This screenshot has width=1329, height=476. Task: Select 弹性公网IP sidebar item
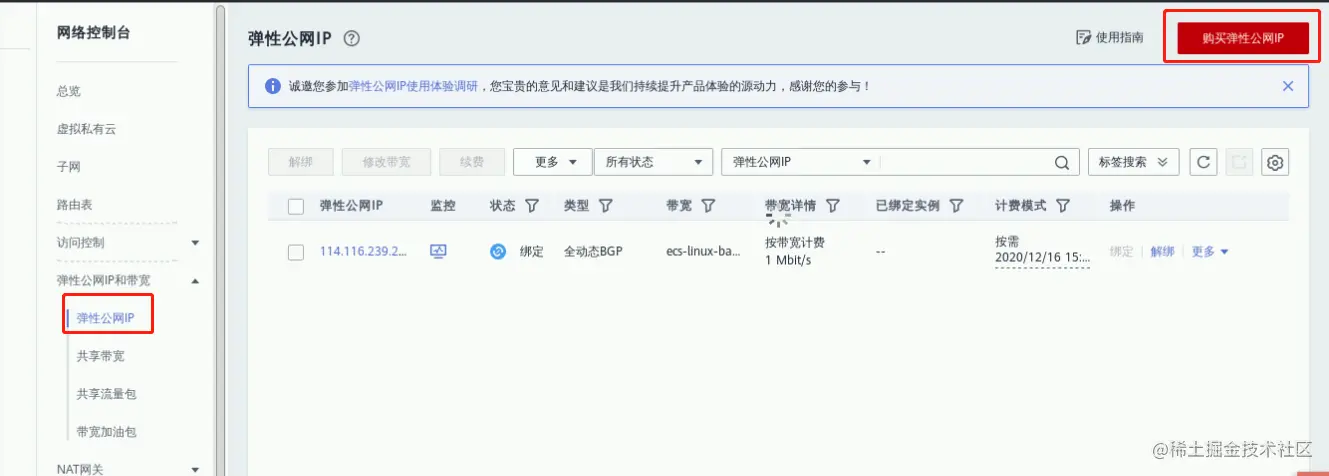point(106,318)
